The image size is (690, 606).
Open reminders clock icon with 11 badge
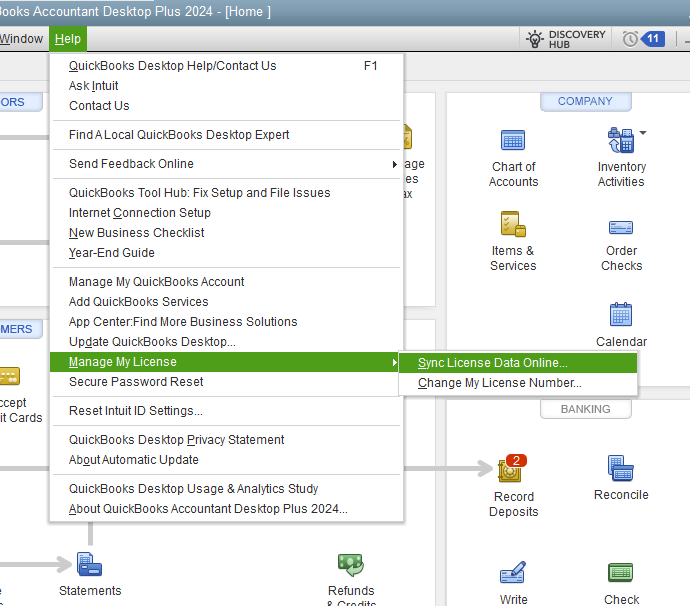[x=644, y=39]
